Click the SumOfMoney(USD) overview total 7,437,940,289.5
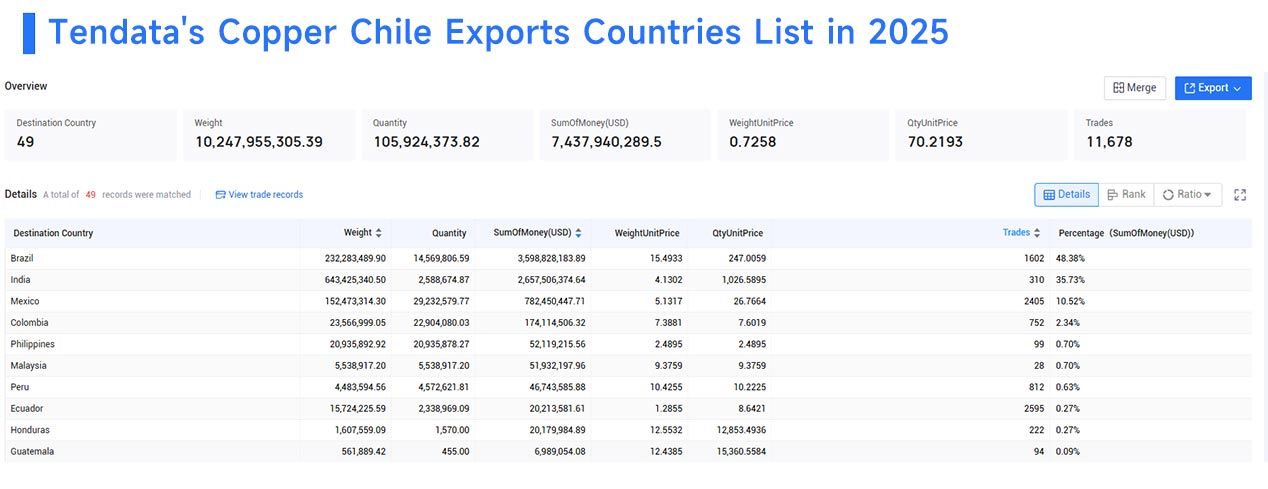Screen dimensions: 1268x489 (606, 142)
